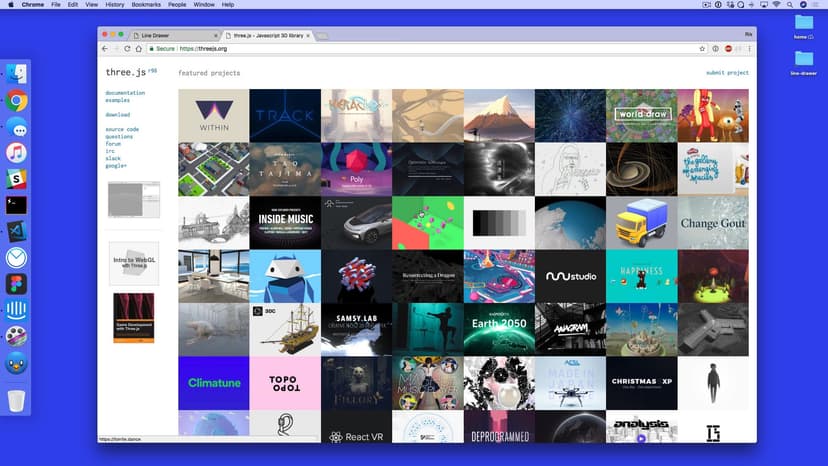This screenshot has width=828, height=466.
Task: Click the browser back arrow
Action: click(103, 48)
